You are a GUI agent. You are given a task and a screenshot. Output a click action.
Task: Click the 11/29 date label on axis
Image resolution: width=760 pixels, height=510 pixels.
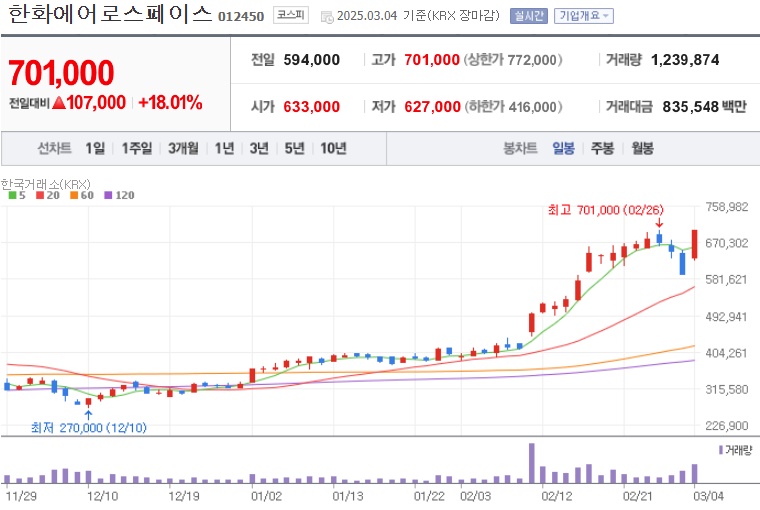click(x=21, y=496)
